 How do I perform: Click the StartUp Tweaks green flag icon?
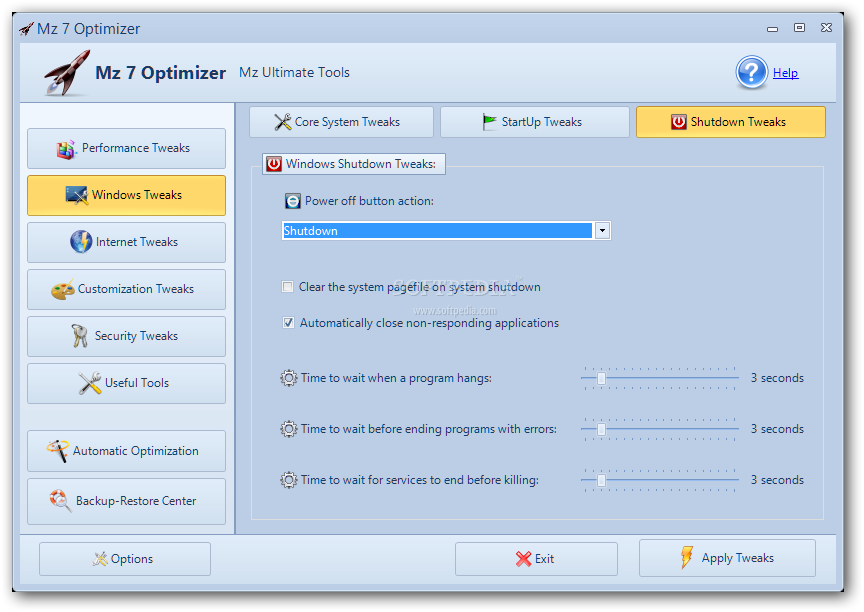(x=489, y=122)
